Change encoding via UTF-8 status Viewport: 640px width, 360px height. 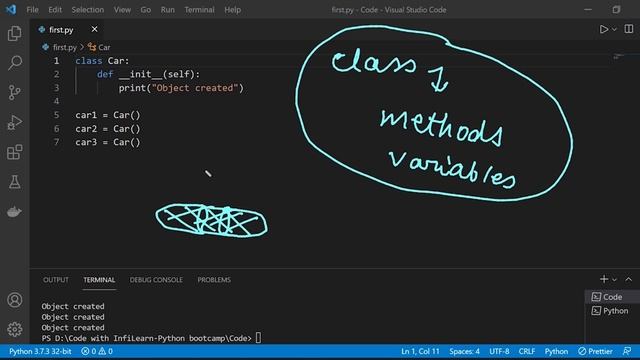point(499,351)
